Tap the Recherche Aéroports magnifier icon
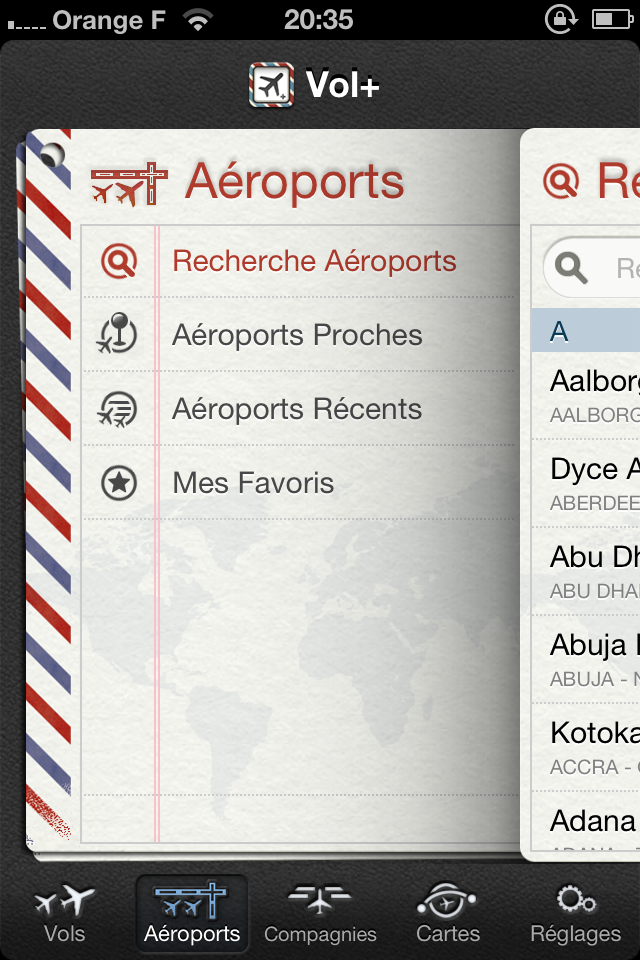The height and width of the screenshot is (960, 640). 119,262
